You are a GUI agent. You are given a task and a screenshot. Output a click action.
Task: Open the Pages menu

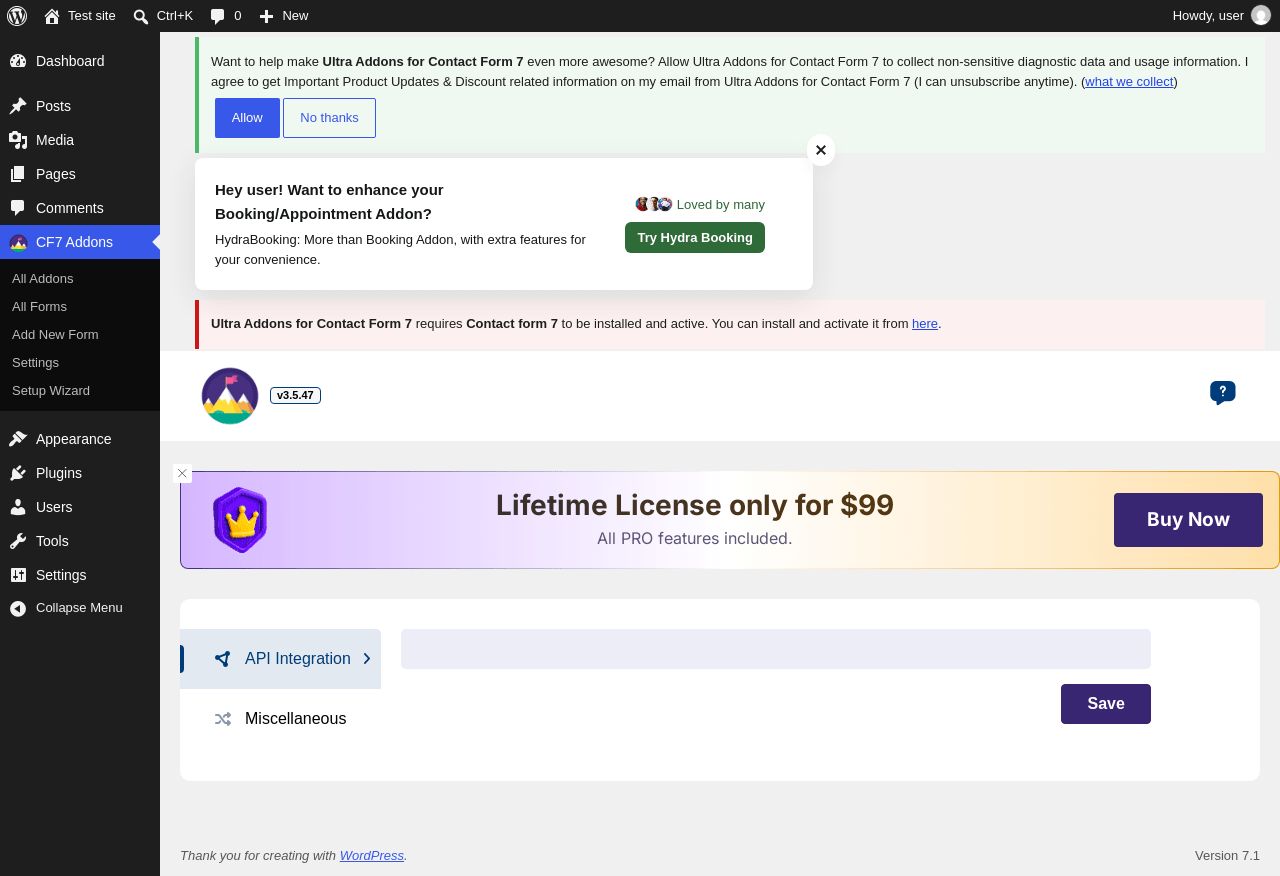click(x=80, y=174)
